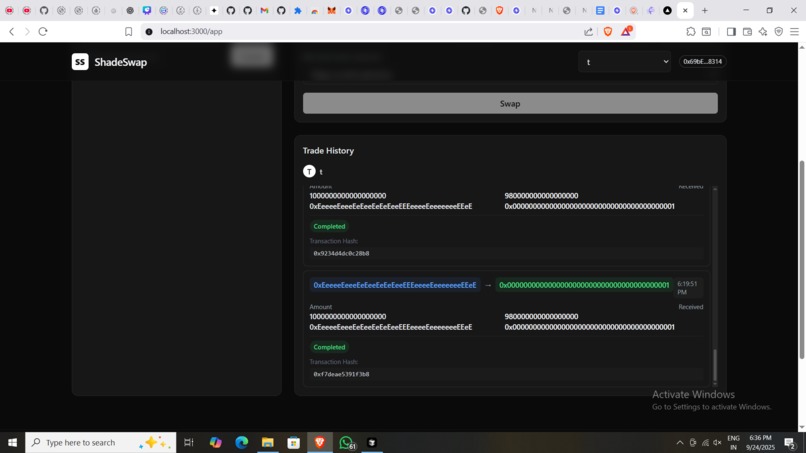
Task: Click Completed badge above hash 0xf7deae5391f3b8
Action: [329, 347]
